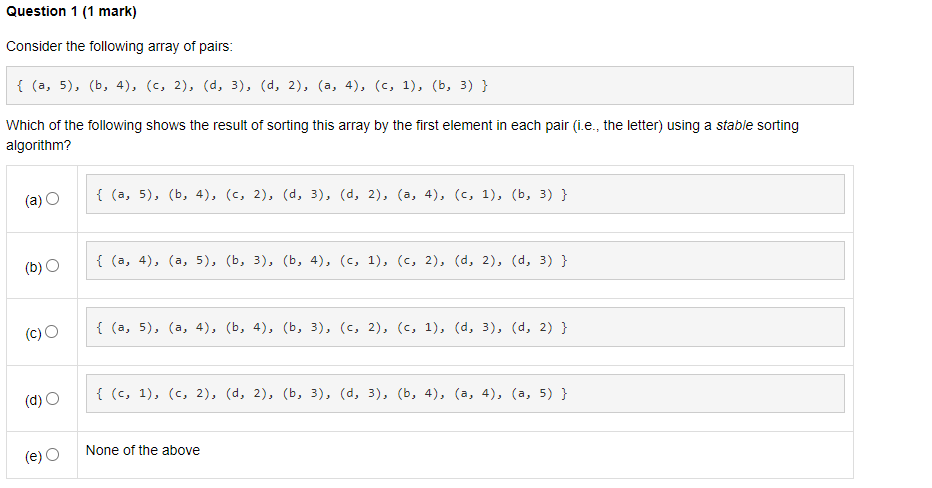
Task: Mark option (d) radio button
Action: pos(52,399)
